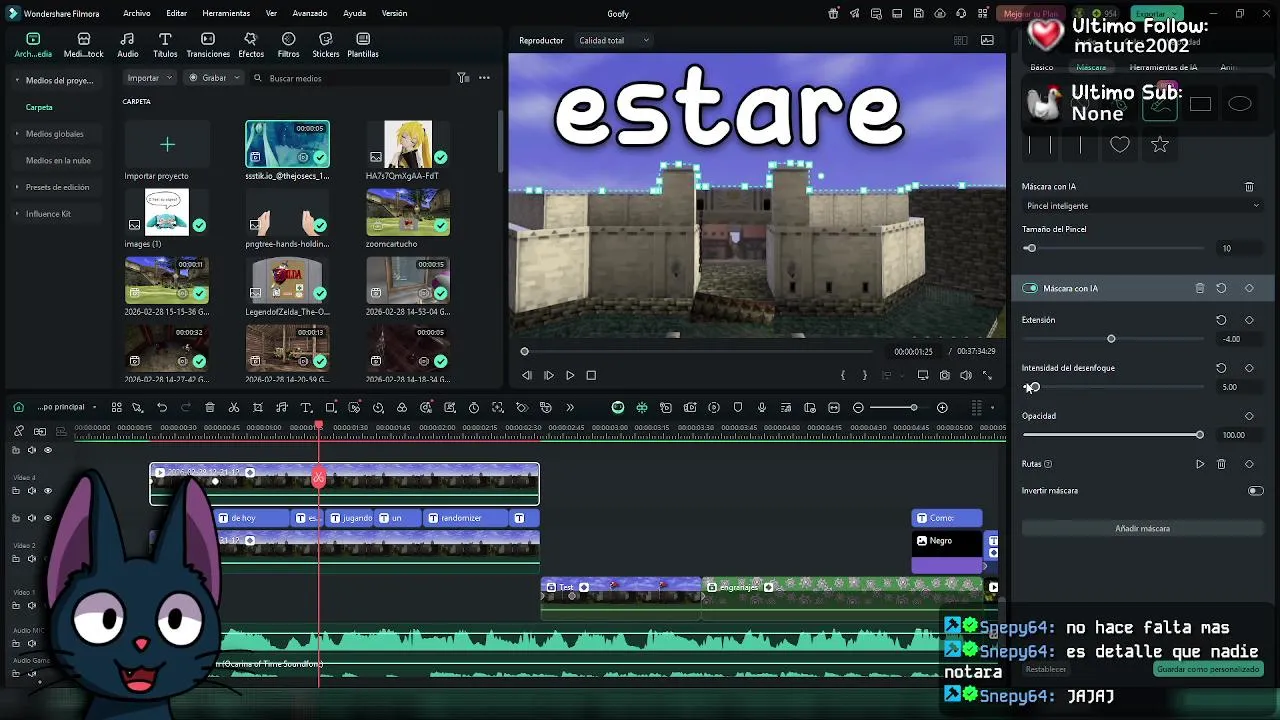1280x720 pixels.
Task: Take a snapshot with the camera icon
Action: (x=944, y=375)
